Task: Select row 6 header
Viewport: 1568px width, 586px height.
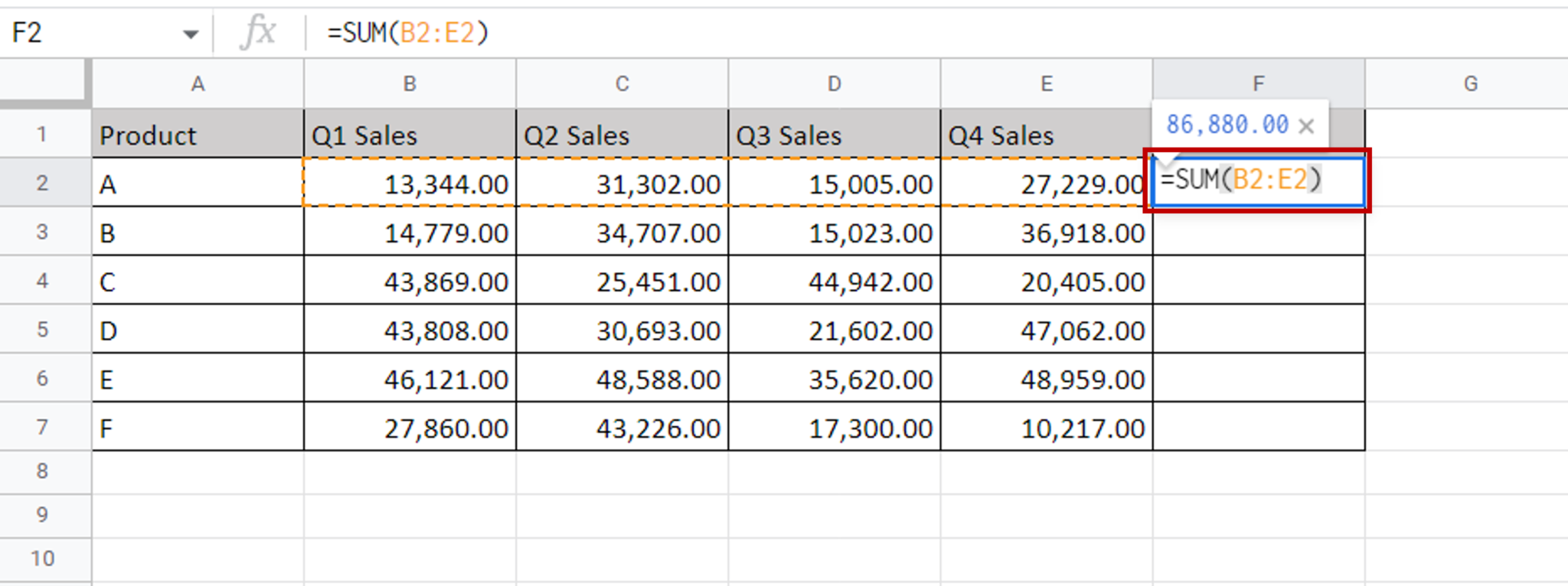Action: tap(44, 379)
